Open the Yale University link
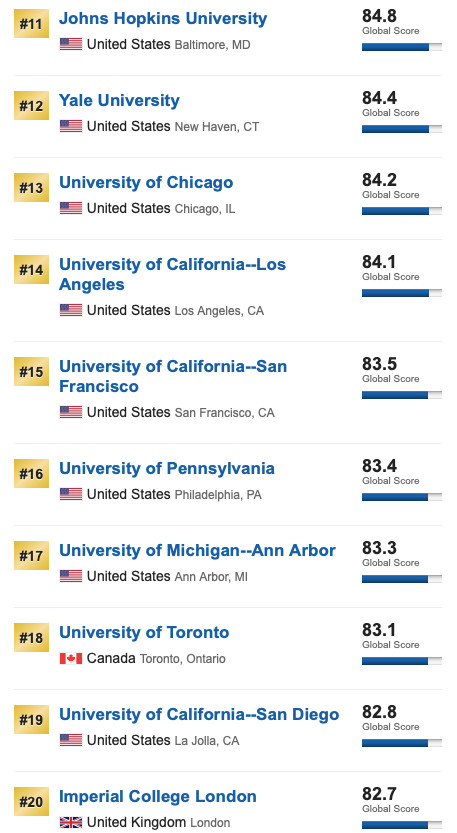This screenshot has width=457, height=833. point(119,100)
